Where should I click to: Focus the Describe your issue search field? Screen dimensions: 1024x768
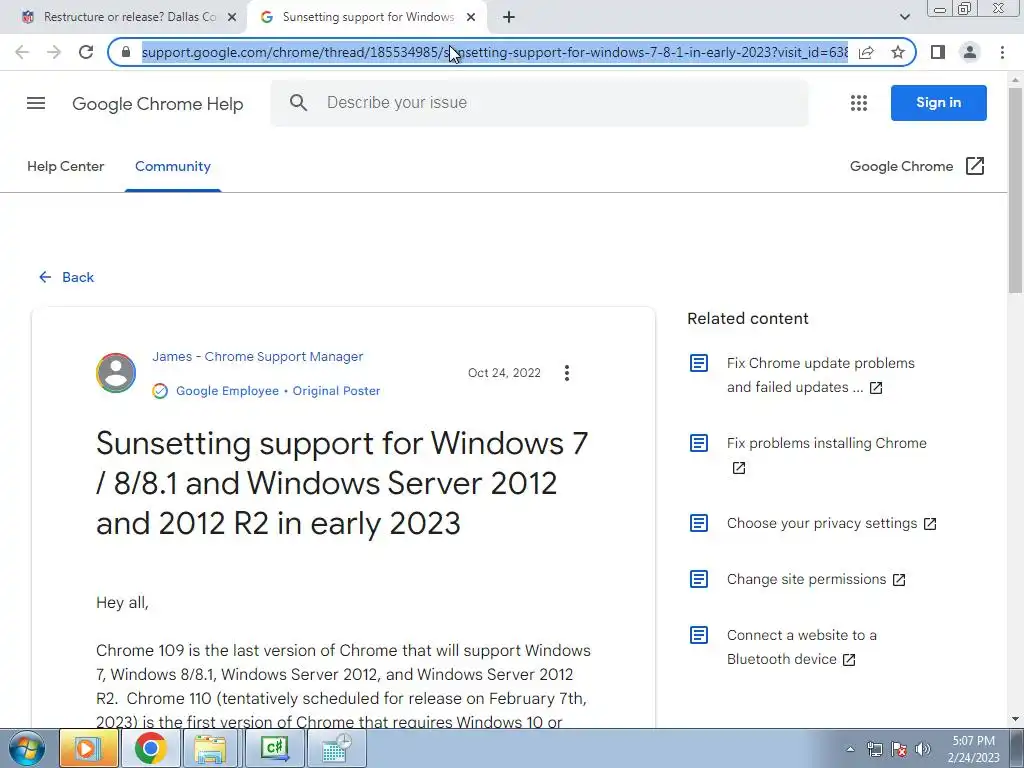[x=539, y=103]
